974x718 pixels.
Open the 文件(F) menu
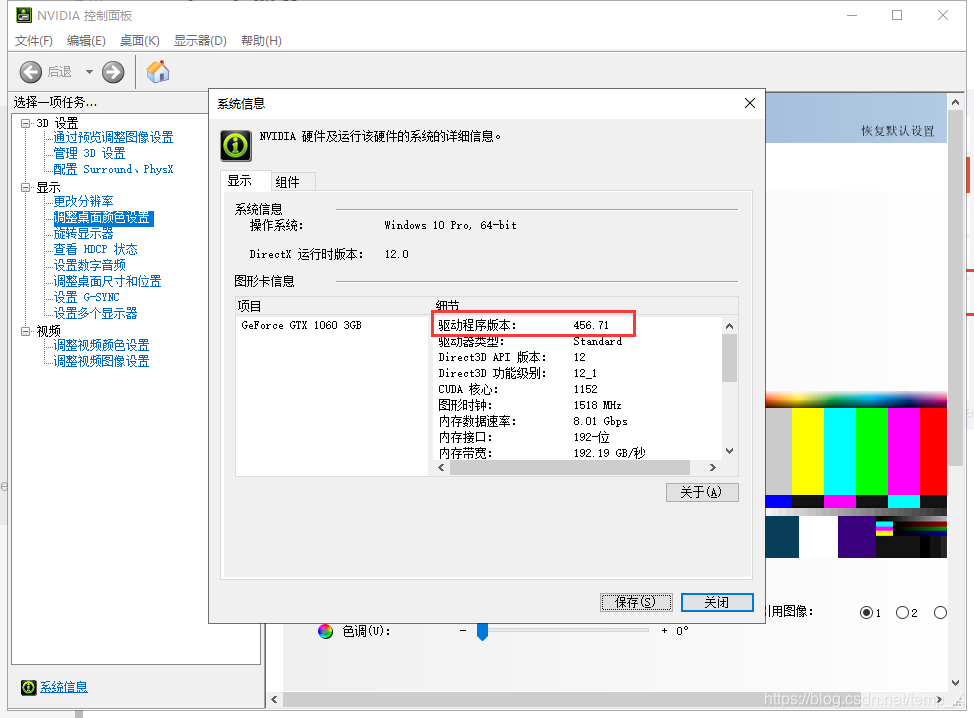(34, 40)
